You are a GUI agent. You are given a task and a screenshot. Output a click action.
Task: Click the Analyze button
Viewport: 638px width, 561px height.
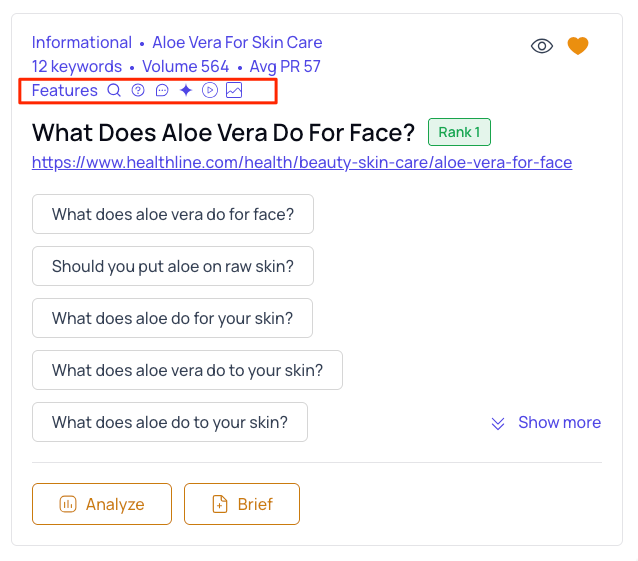(102, 504)
